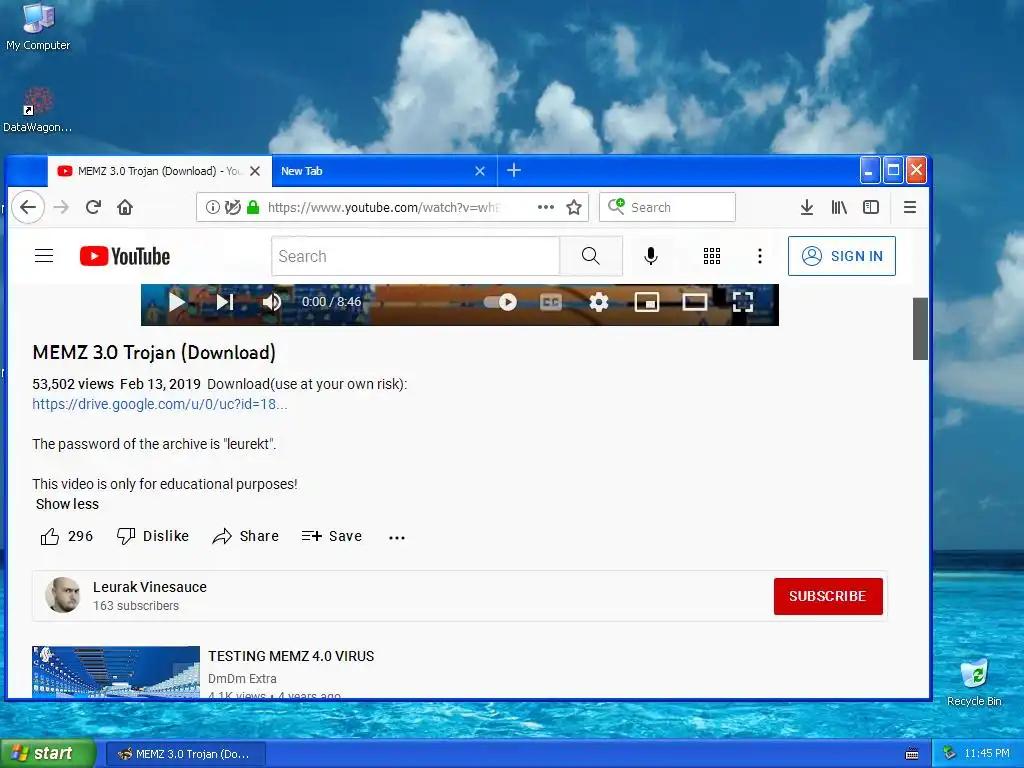Click the system tray icon beside the clock
Image resolution: width=1024 pixels, height=768 pixels.
tap(950, 754)
